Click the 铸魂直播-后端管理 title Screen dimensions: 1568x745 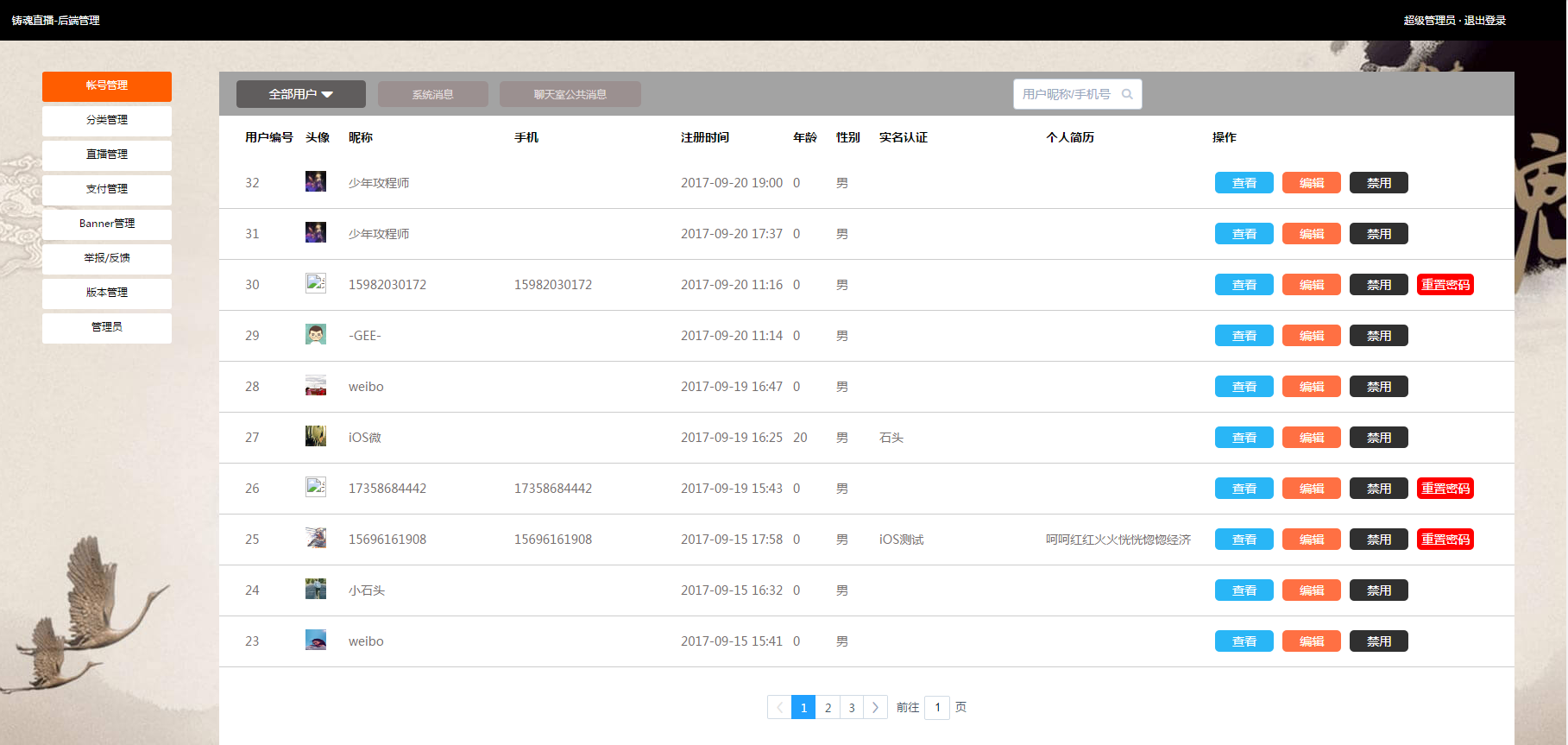coord(56,21)
